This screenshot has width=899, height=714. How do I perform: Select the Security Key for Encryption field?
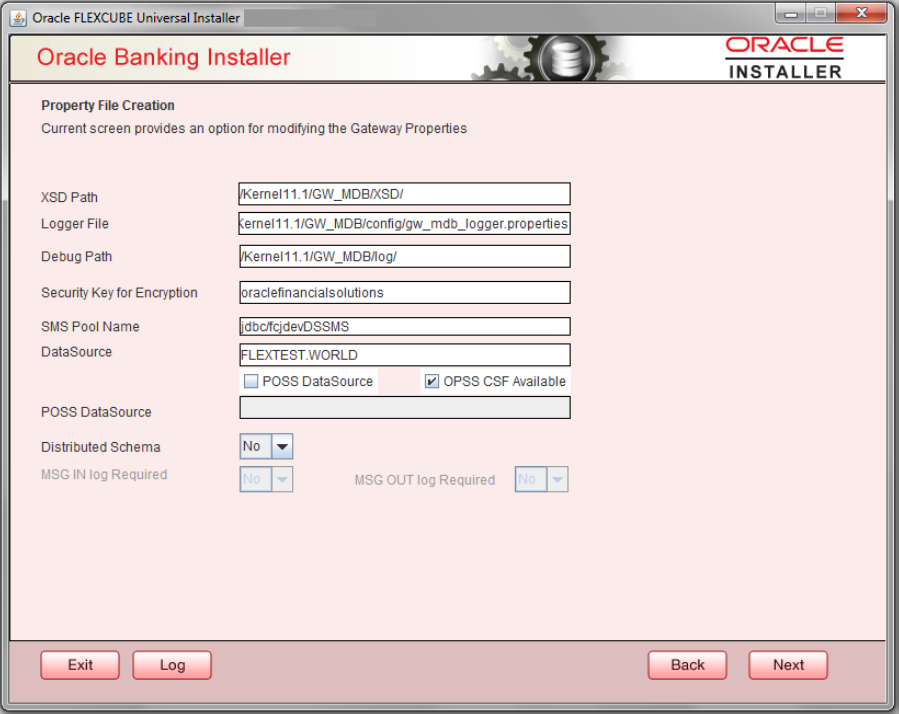tap(404, 292)
